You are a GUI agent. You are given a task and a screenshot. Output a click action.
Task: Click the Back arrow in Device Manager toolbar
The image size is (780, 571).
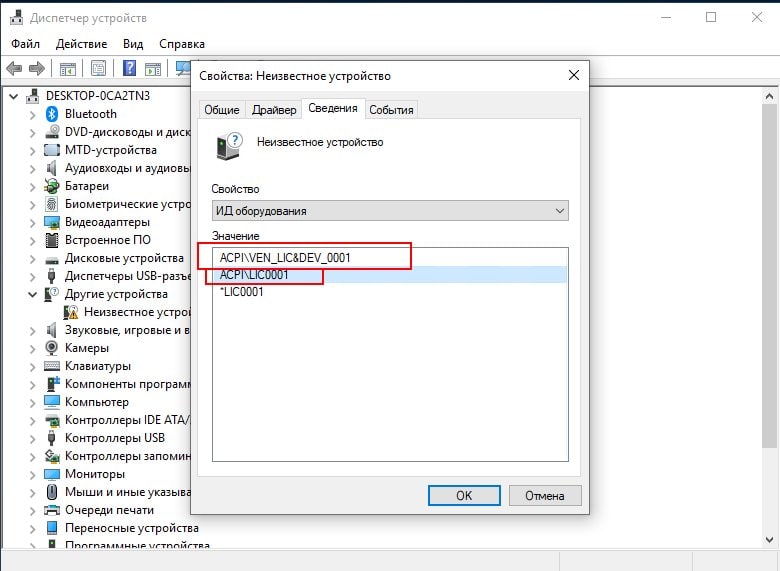[x=14, y=68]
